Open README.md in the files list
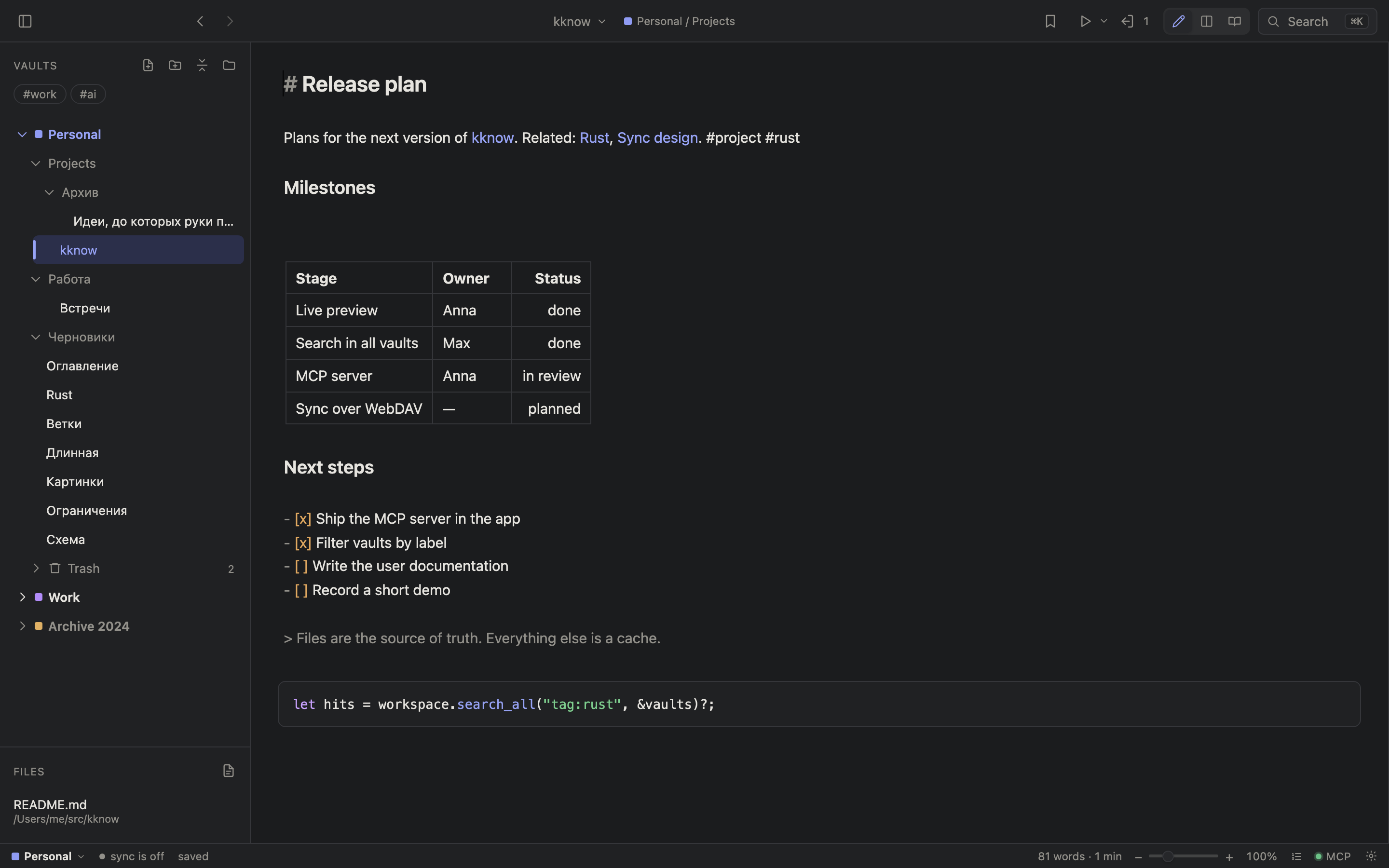The width and height of the screenshot is (1389, 868). pos(66,811)
